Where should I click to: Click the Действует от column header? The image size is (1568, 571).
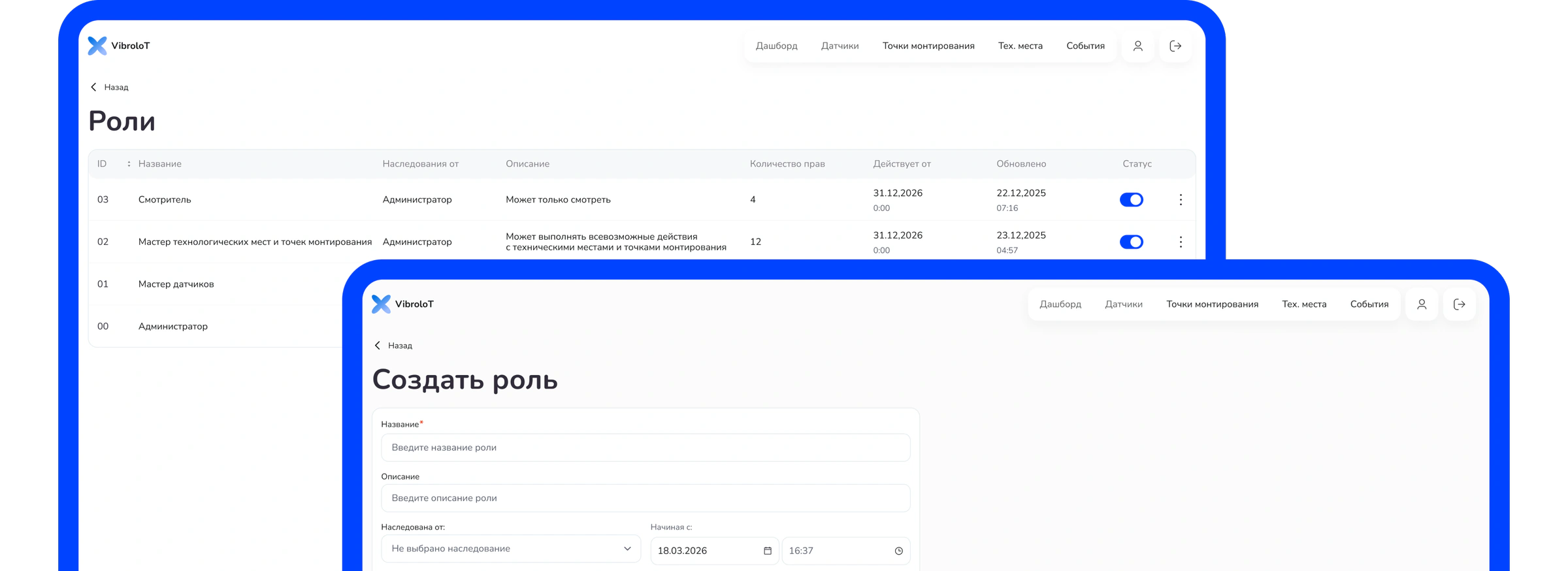point(902,164)
